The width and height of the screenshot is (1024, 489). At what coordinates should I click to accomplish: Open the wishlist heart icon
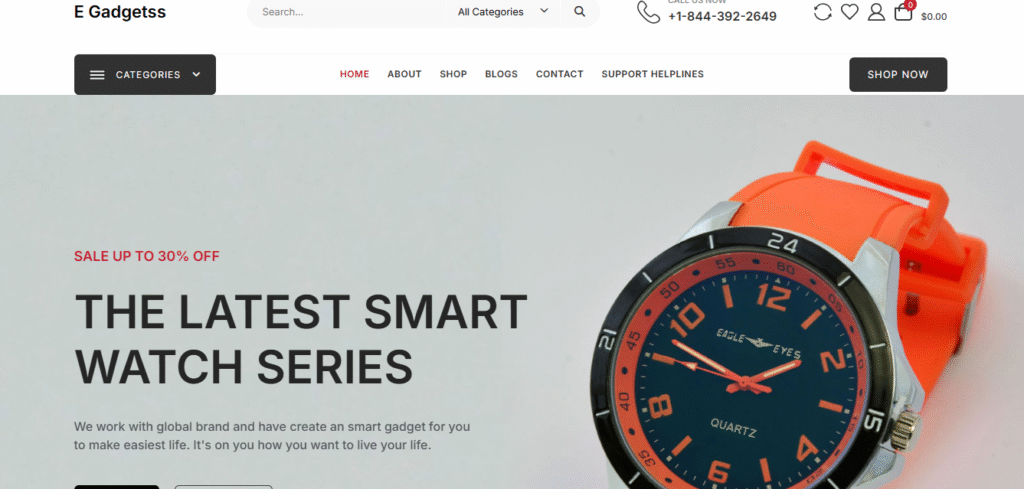click(x=849, y=12)
